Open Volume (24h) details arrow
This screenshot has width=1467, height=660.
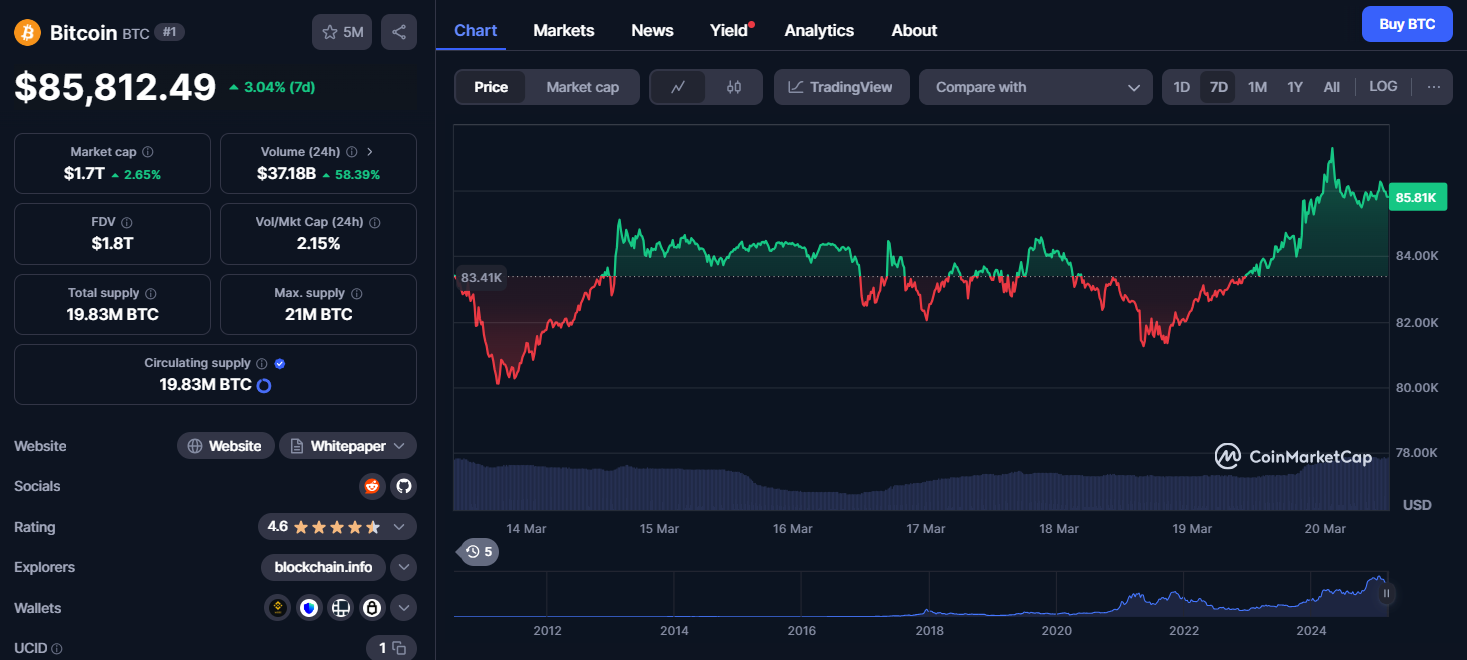pos(370,152)
